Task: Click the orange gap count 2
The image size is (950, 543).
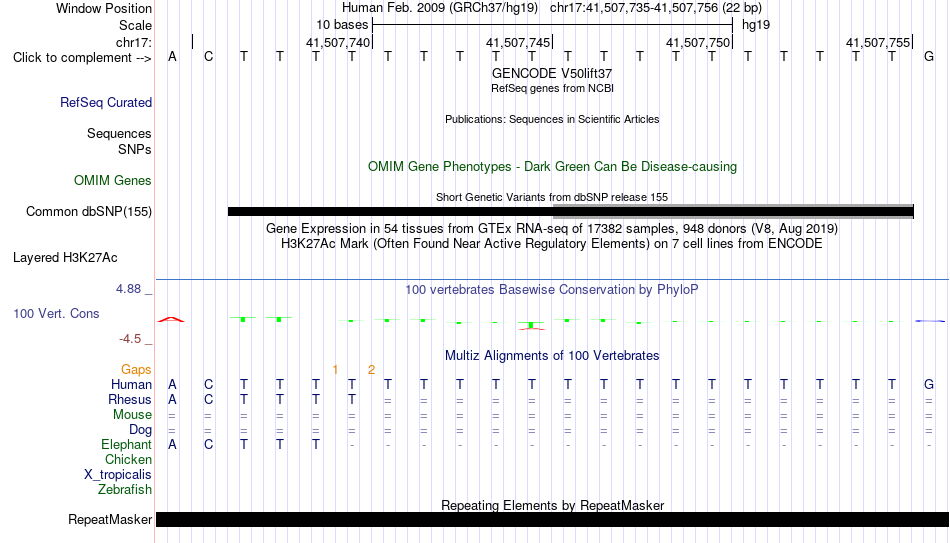Action: 371,370
